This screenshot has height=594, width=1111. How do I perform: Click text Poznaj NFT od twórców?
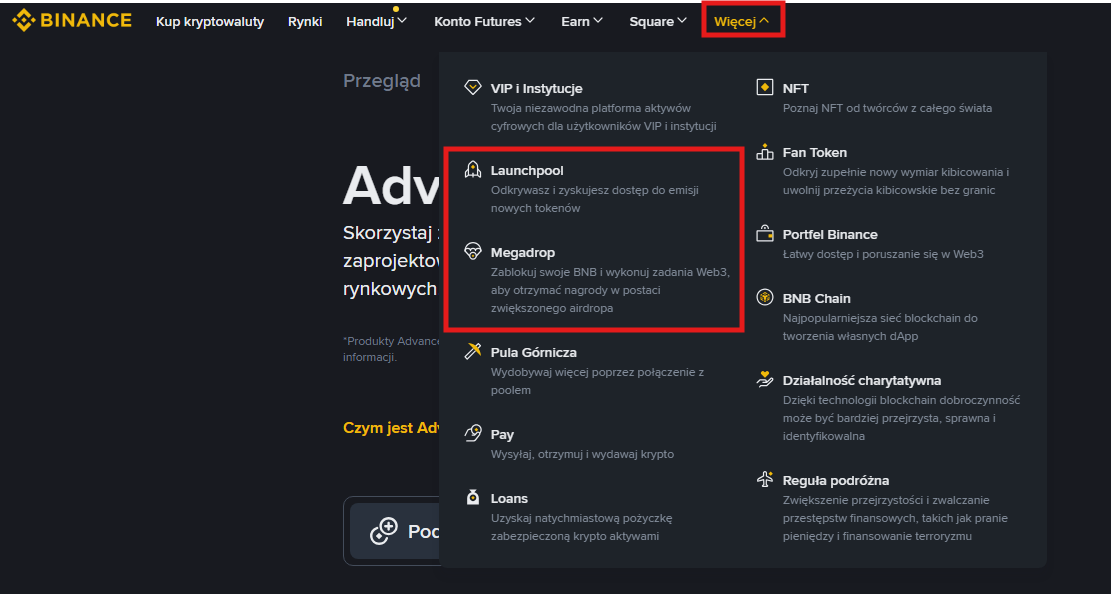pos(887,108)
